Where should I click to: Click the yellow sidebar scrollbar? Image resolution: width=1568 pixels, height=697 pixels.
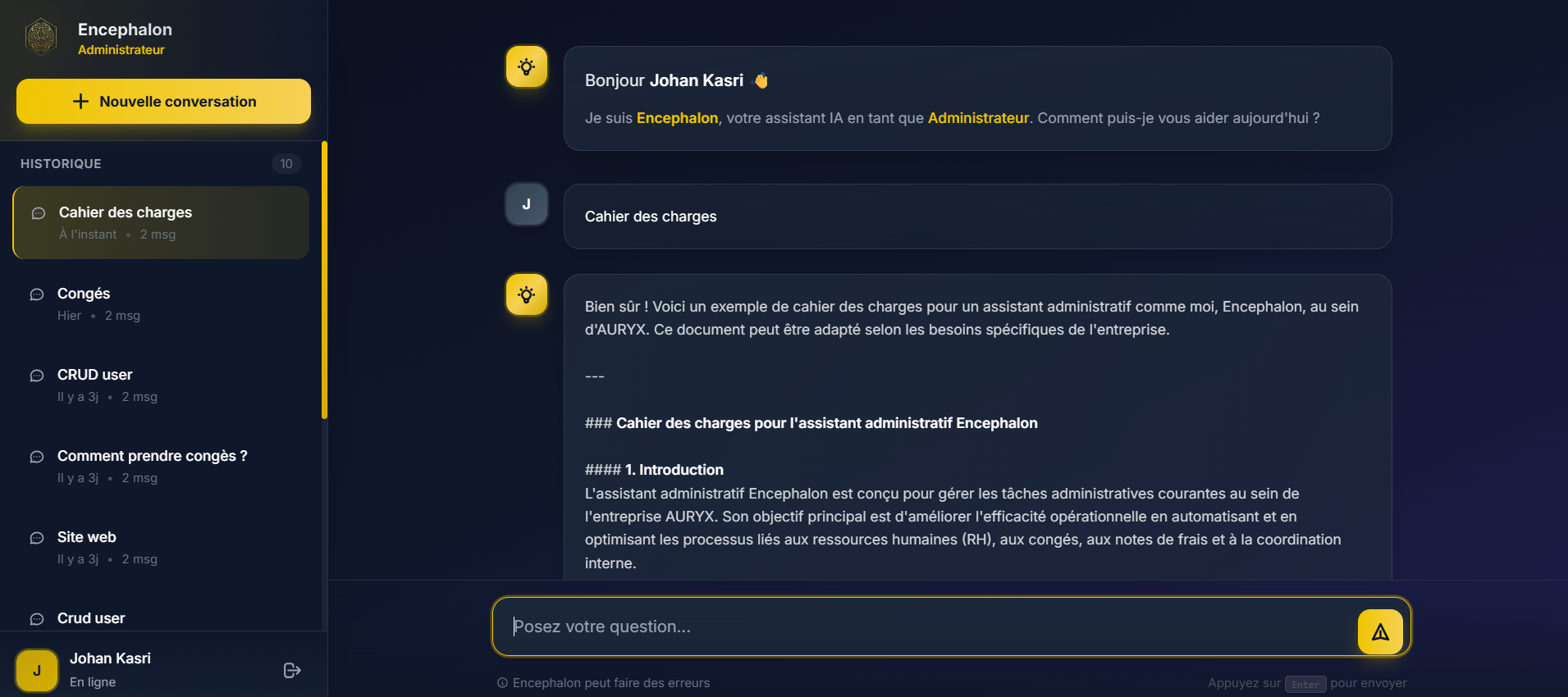pos(326,279)
